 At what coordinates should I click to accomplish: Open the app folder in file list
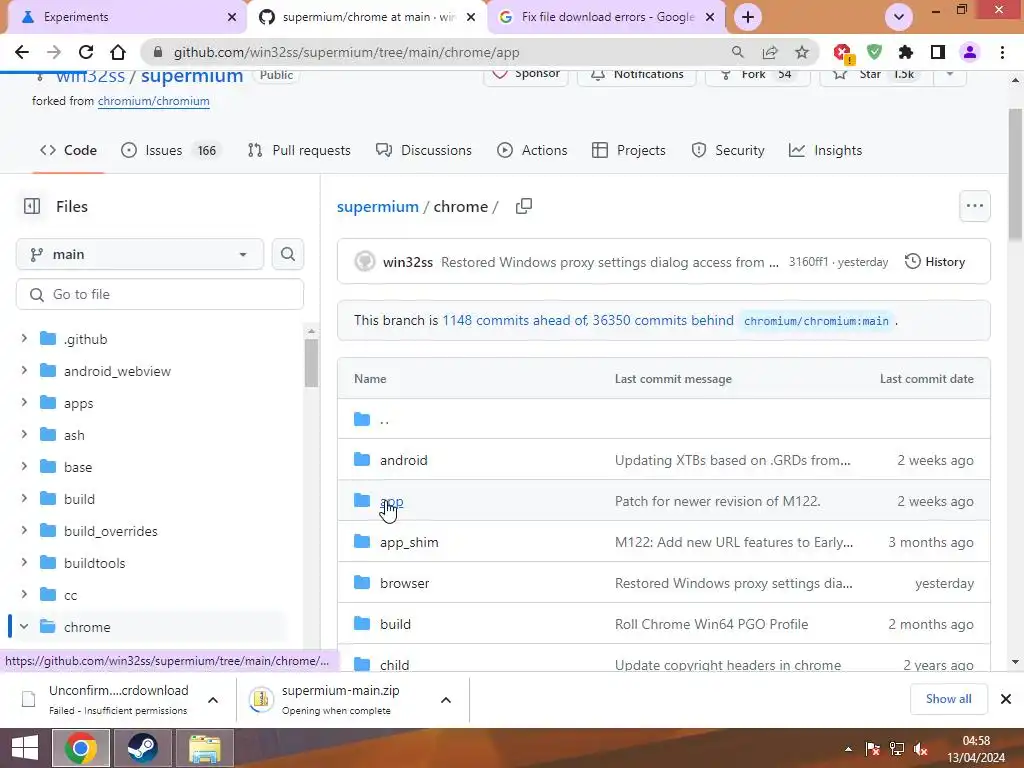click(x=392, y=502)
